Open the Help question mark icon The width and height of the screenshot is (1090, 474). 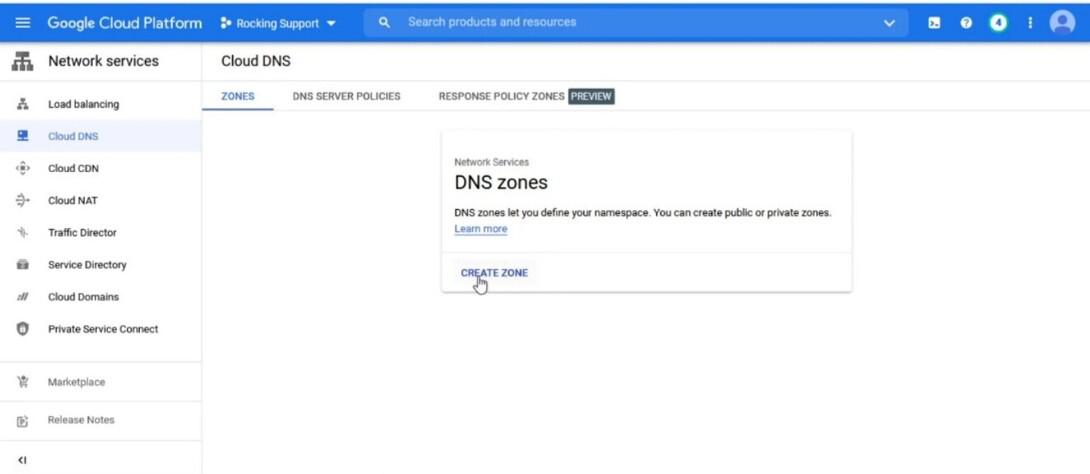click(x=966, y=23)
